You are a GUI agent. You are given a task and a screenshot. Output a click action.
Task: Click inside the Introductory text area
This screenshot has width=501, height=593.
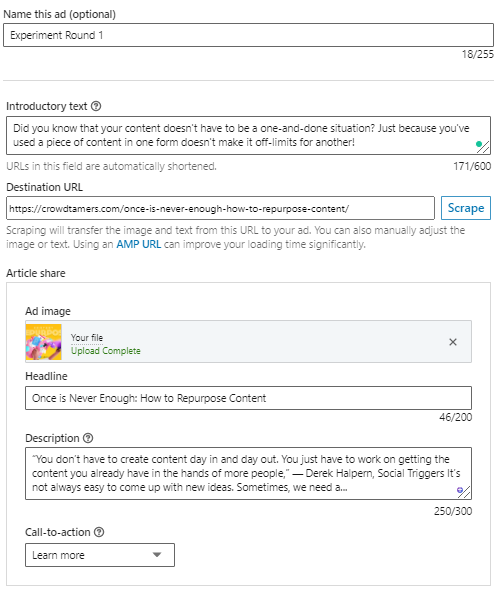(x=248, y=135)
